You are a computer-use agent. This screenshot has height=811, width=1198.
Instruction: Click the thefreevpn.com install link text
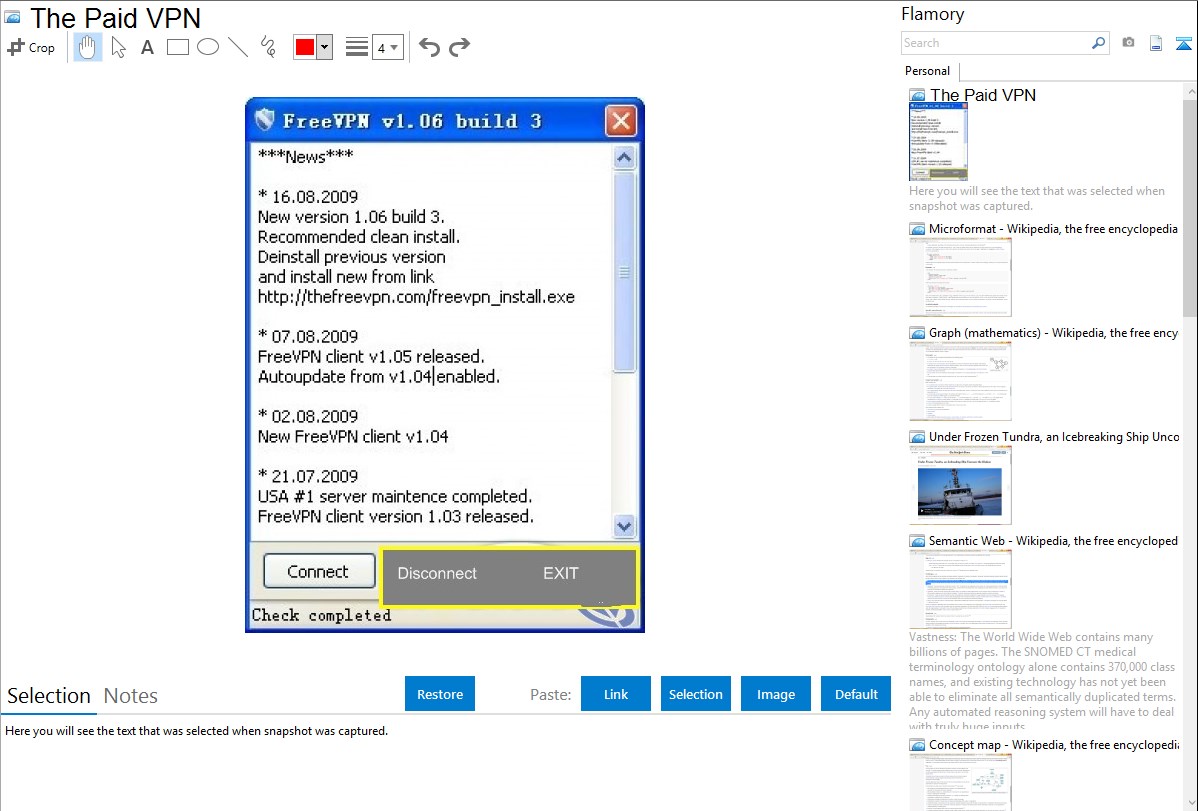(x=416, y=297)
